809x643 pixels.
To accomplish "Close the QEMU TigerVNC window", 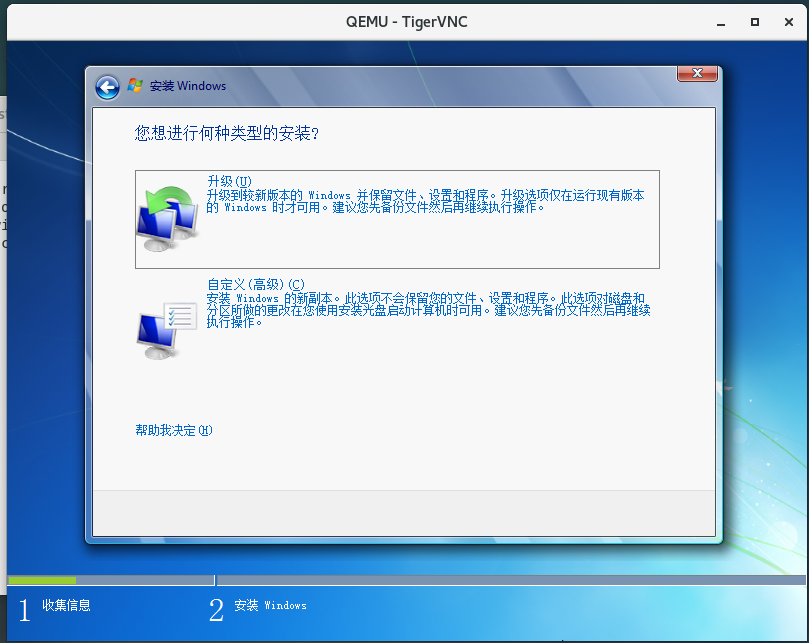I will (x=789, y=22).
